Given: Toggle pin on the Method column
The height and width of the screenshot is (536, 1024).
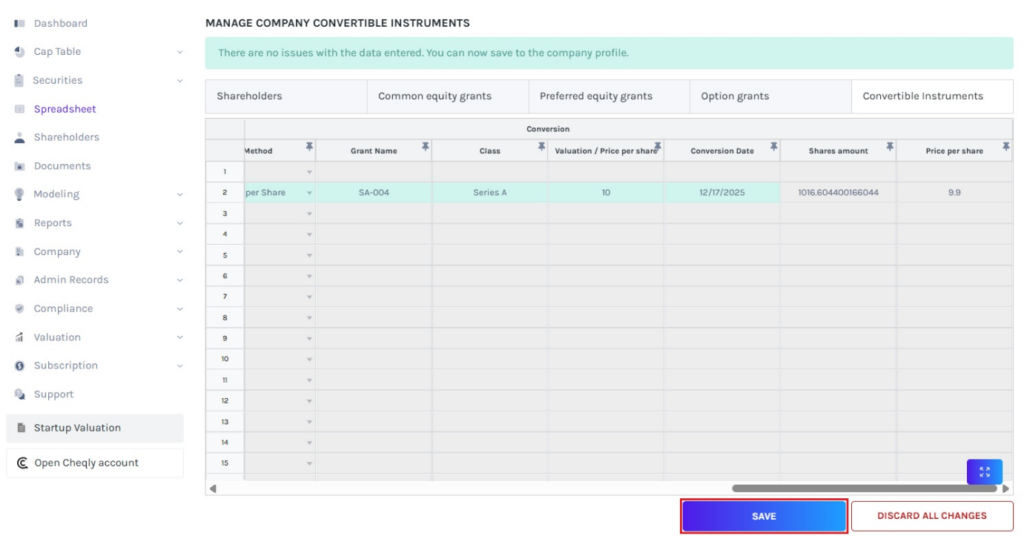Looking at the screenshot, I should click(309, 147).
